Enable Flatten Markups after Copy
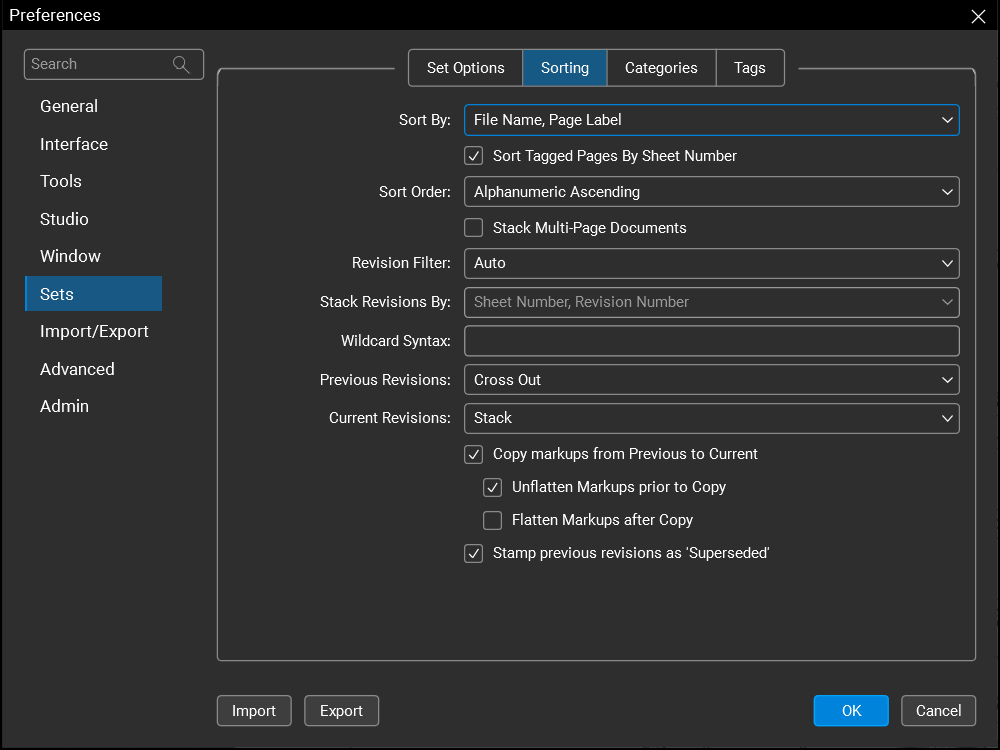The image size is (1000, 750). pos(493,520)
